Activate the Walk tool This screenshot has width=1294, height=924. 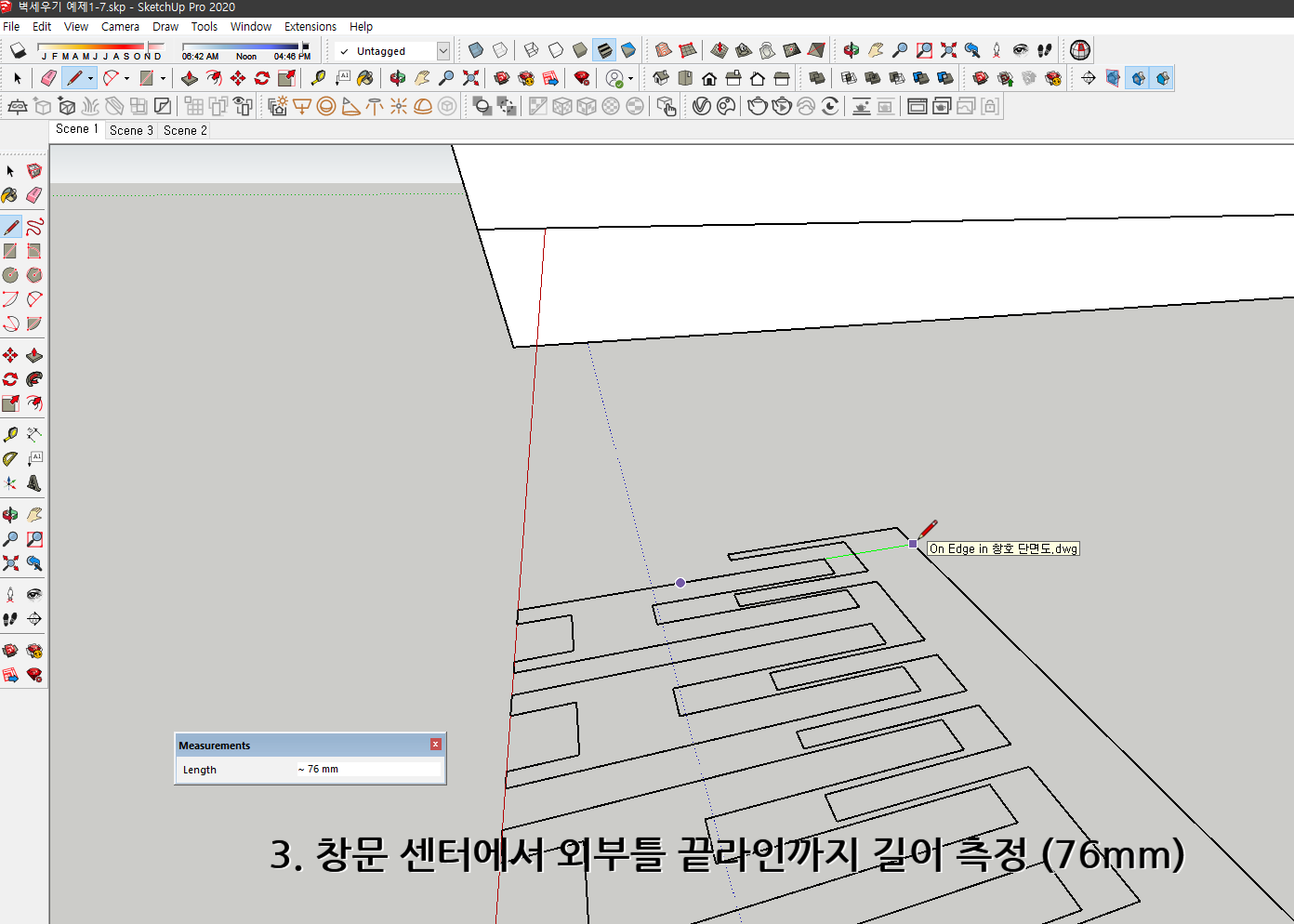tap(11, 619)
